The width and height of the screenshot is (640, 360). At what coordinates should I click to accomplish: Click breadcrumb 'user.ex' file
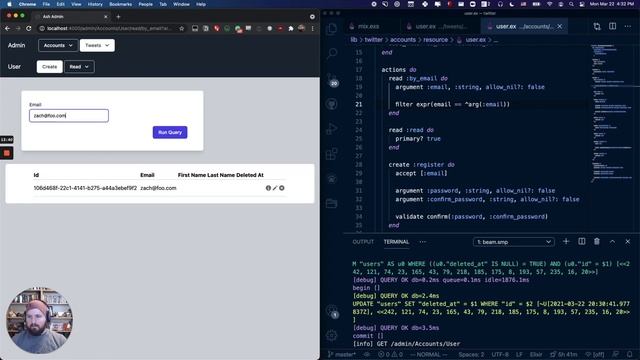click(x=476, y=40)
